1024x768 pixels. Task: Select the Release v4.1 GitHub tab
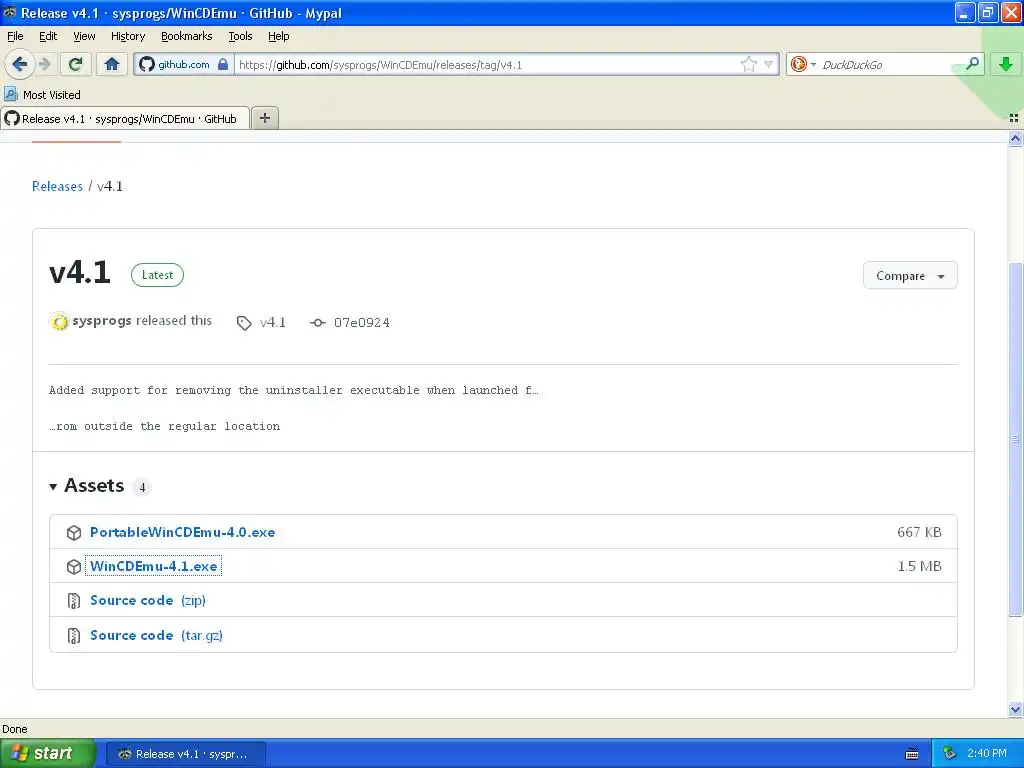pyautogui.click(x=125, y=118)
